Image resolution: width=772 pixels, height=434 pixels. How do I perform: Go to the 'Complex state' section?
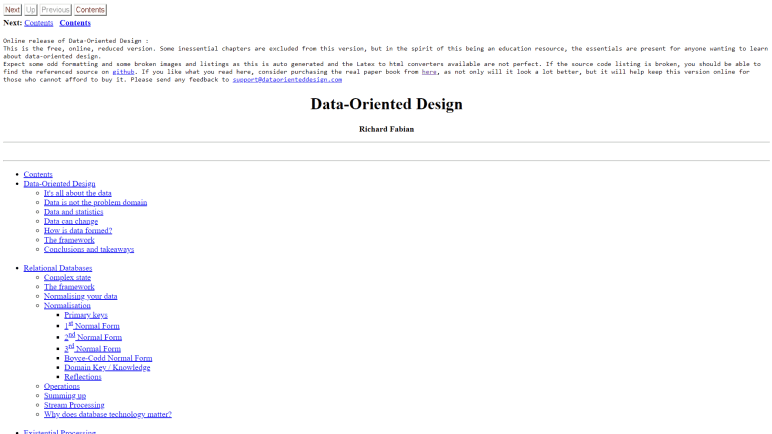[67, 277]
